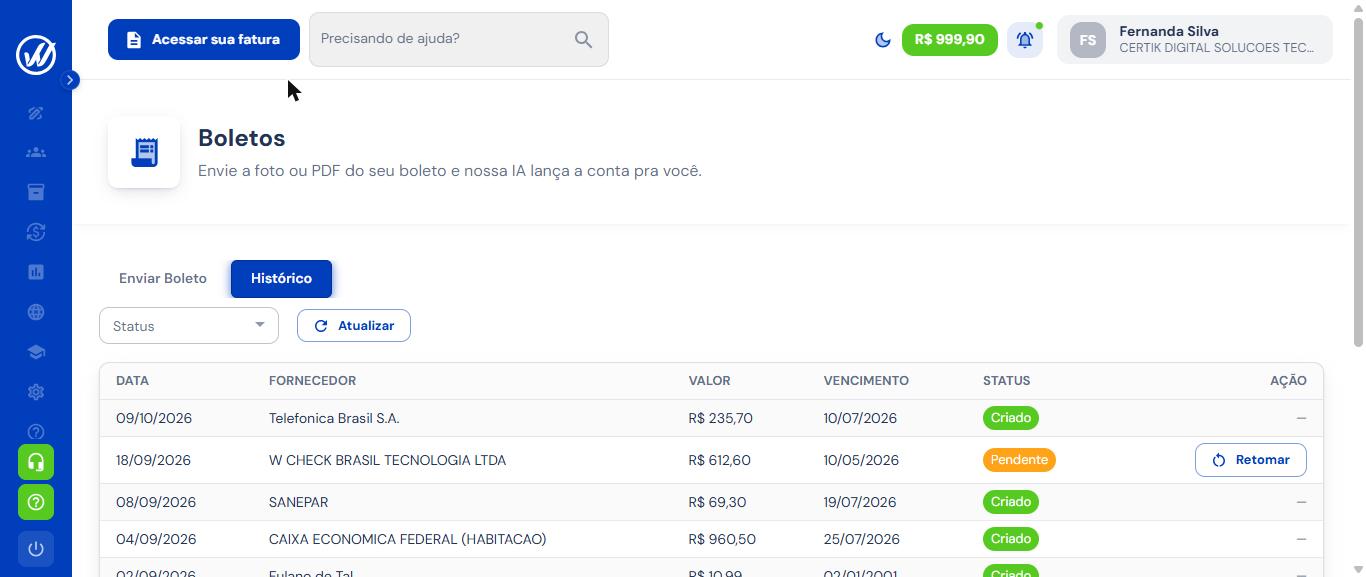1366x577 pixels.
Task: Click date 09/10/2026
Action: [x=154, y=418]
